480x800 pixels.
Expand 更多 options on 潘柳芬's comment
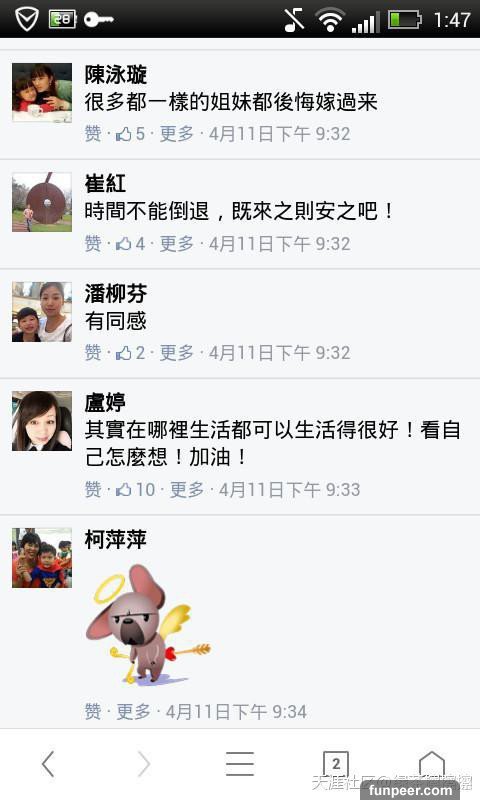coord(176,353)
